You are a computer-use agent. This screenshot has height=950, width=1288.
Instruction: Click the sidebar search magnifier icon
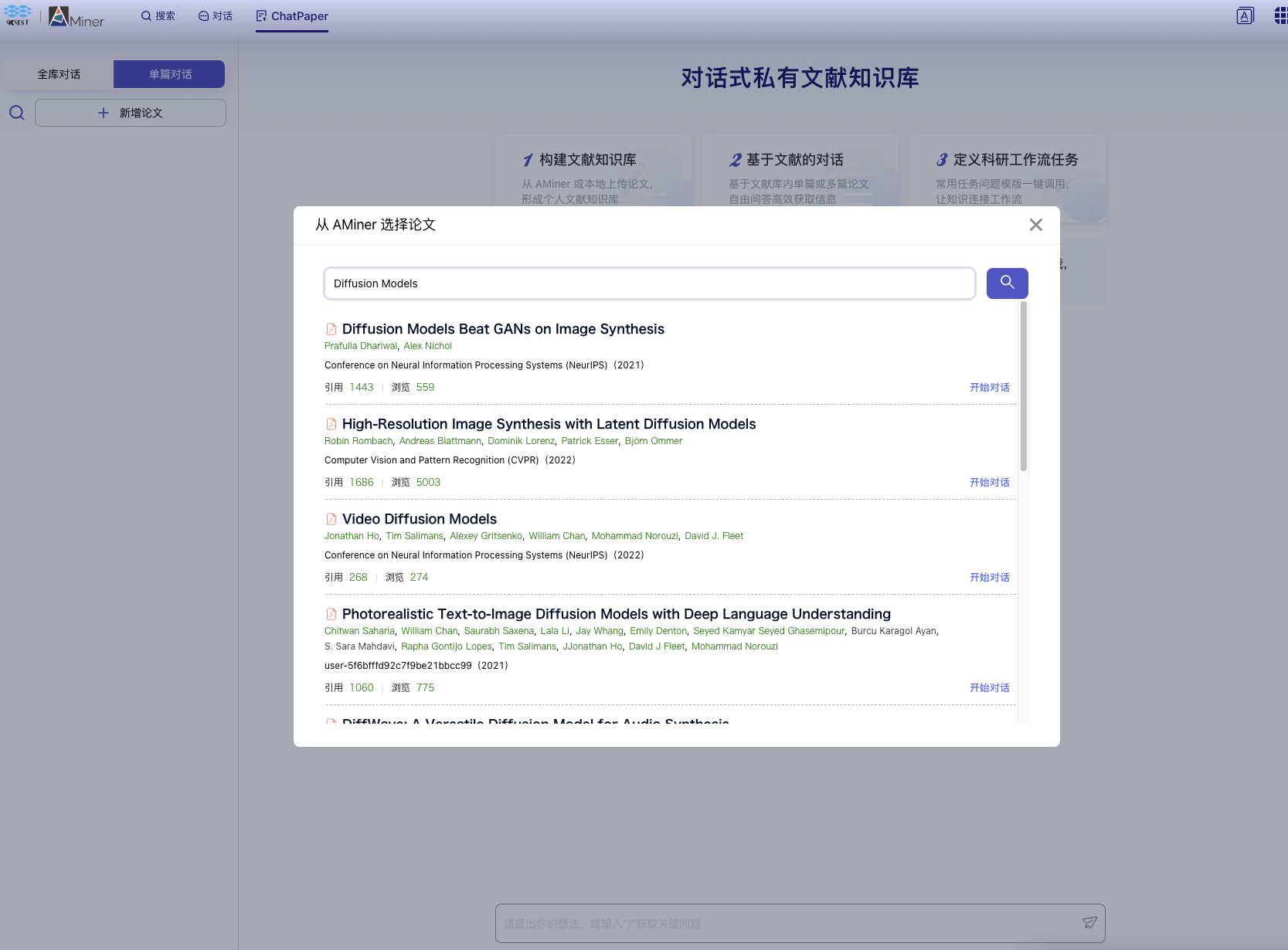click(x=16, y=113)
